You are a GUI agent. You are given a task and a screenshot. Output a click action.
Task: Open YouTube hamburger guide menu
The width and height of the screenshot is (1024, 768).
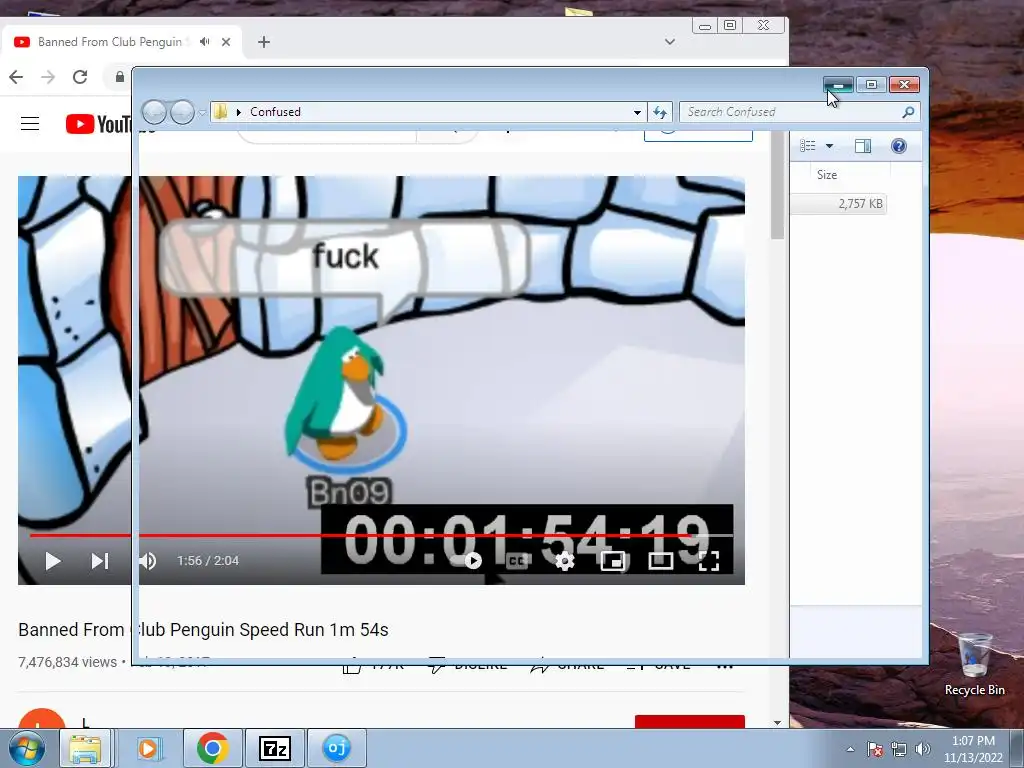click(30, 123)
